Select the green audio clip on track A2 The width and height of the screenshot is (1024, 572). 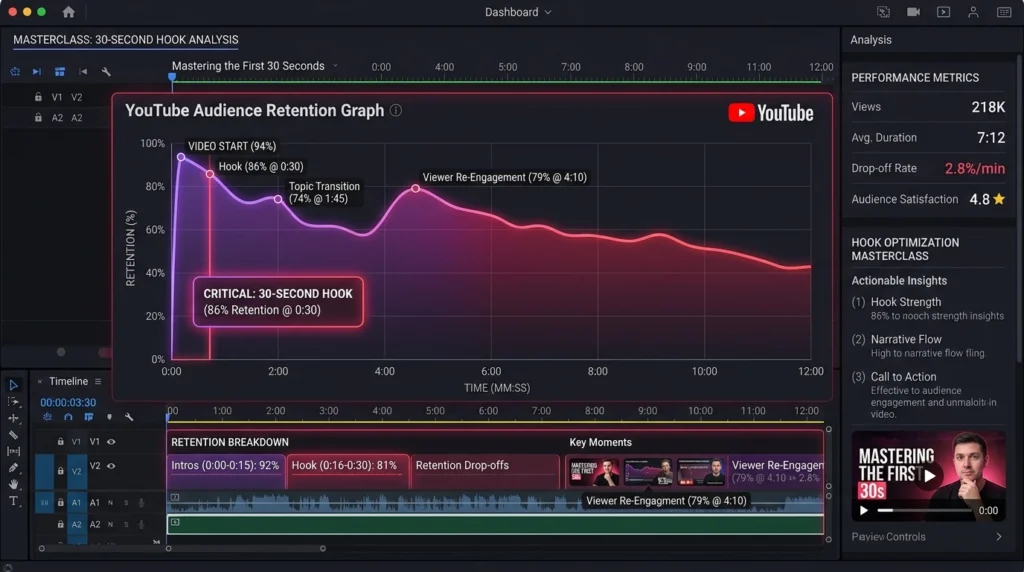tap(495, 524)
